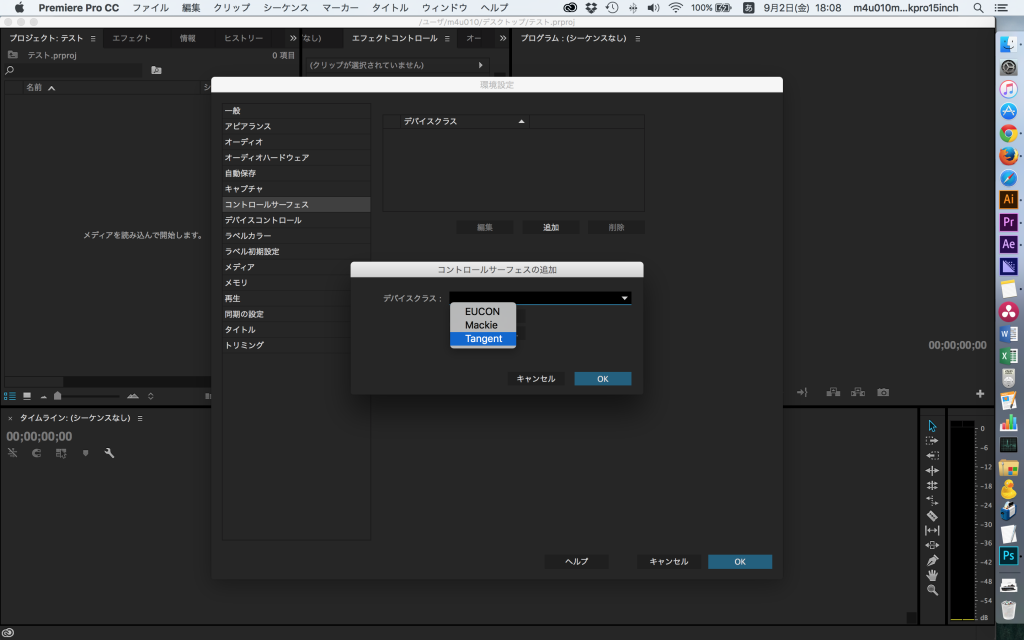
Task: Click the Export Frame camera icon
Action: coord(883,393)
